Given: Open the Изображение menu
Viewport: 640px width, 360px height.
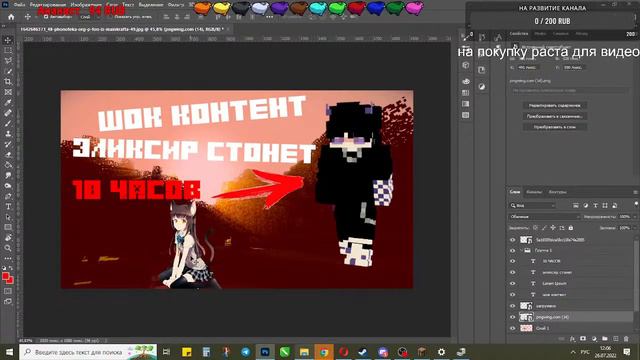Looking at the screenshot, I should click(86, 5).
